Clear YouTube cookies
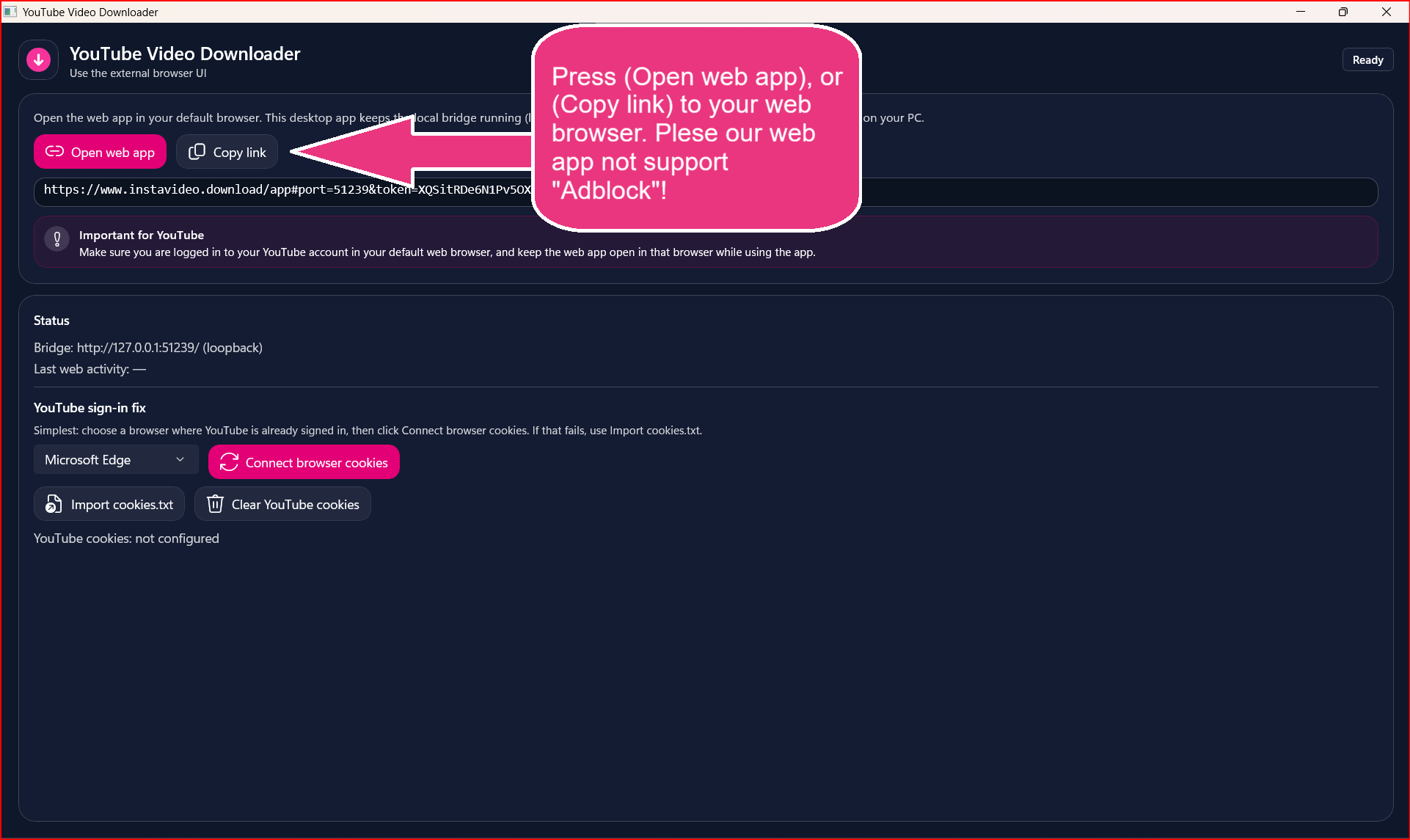Image resolution: width=1410 pixels, height=840 pixels. pos(282,504)
